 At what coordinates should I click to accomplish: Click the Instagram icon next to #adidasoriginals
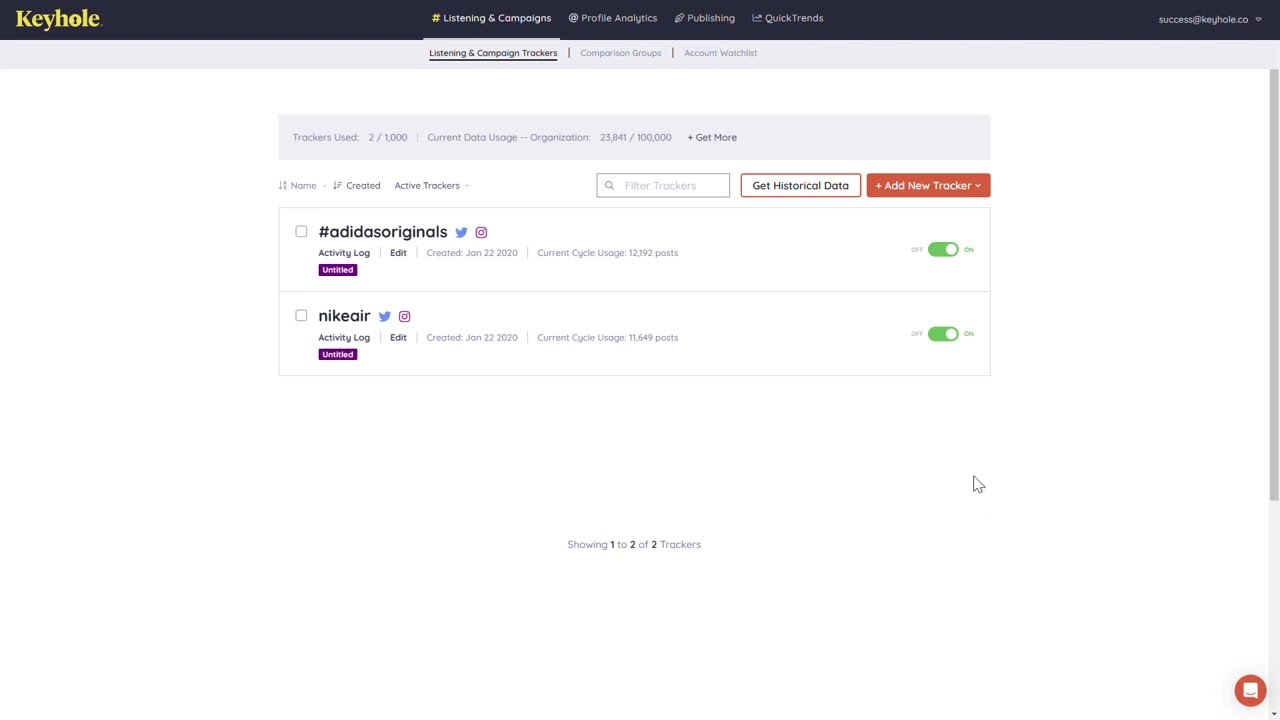(x=481, y=232)
